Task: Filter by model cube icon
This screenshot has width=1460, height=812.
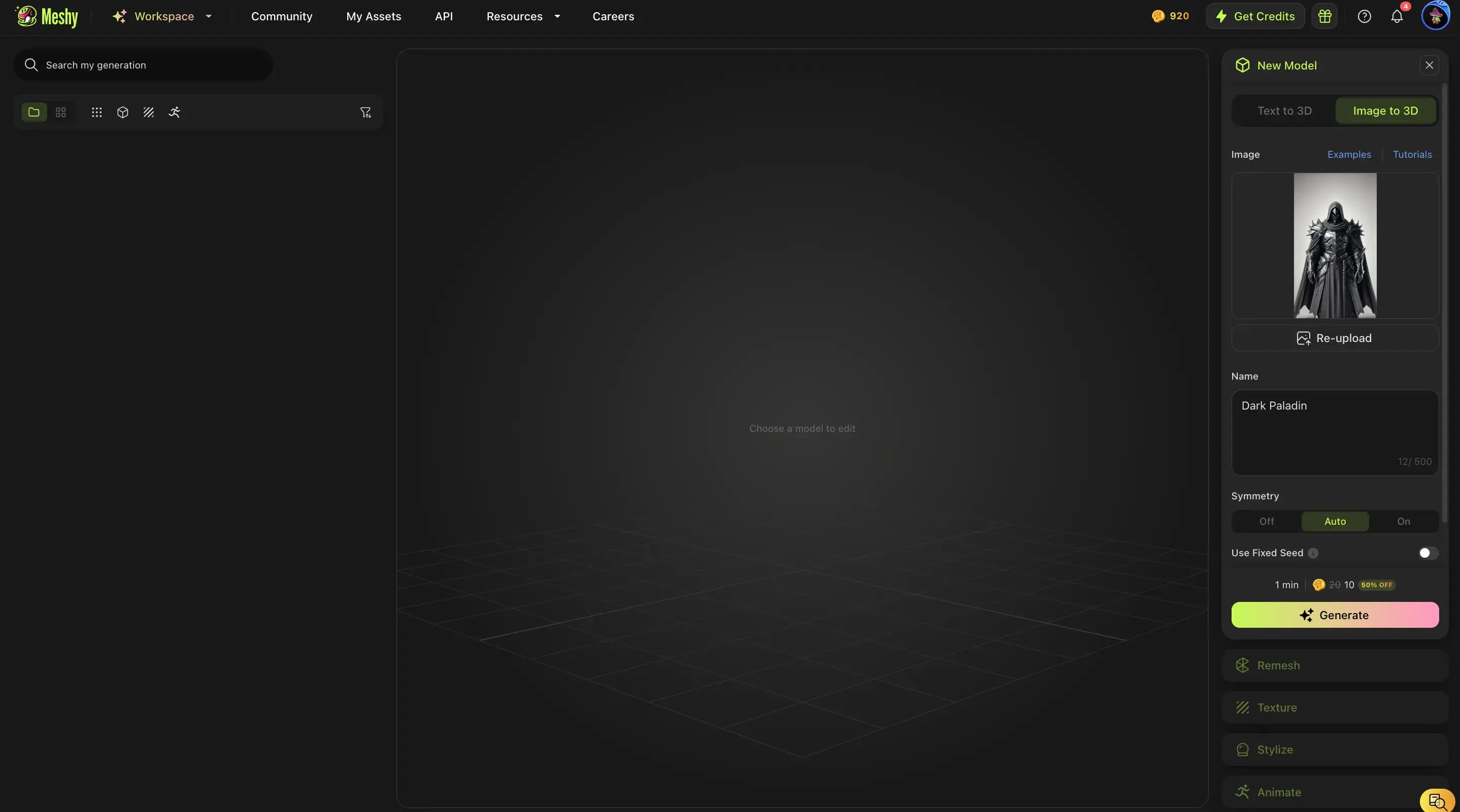Action: (x=122, y=112)
